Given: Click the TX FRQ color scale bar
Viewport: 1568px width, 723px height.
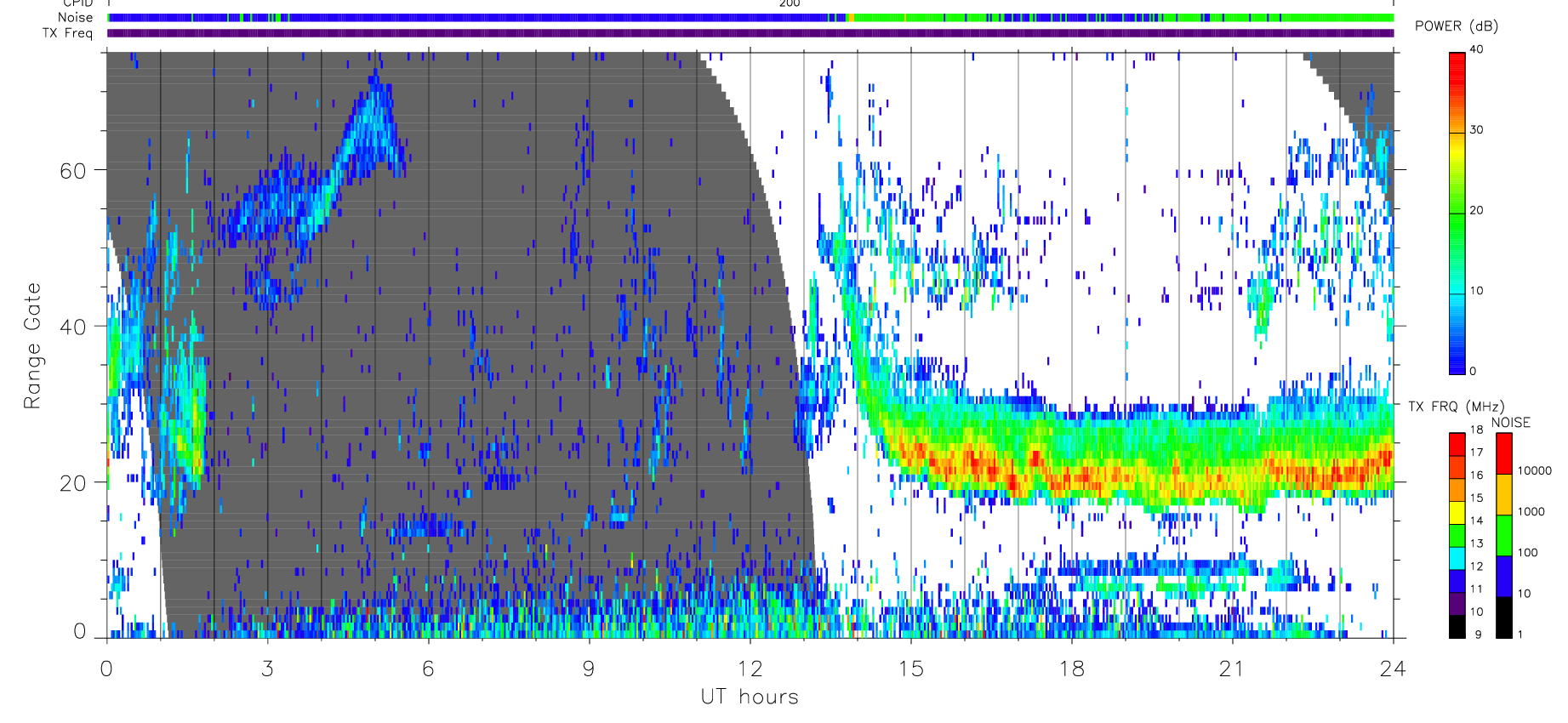Looking at the screenshot, I should [x=1457, y=535].
